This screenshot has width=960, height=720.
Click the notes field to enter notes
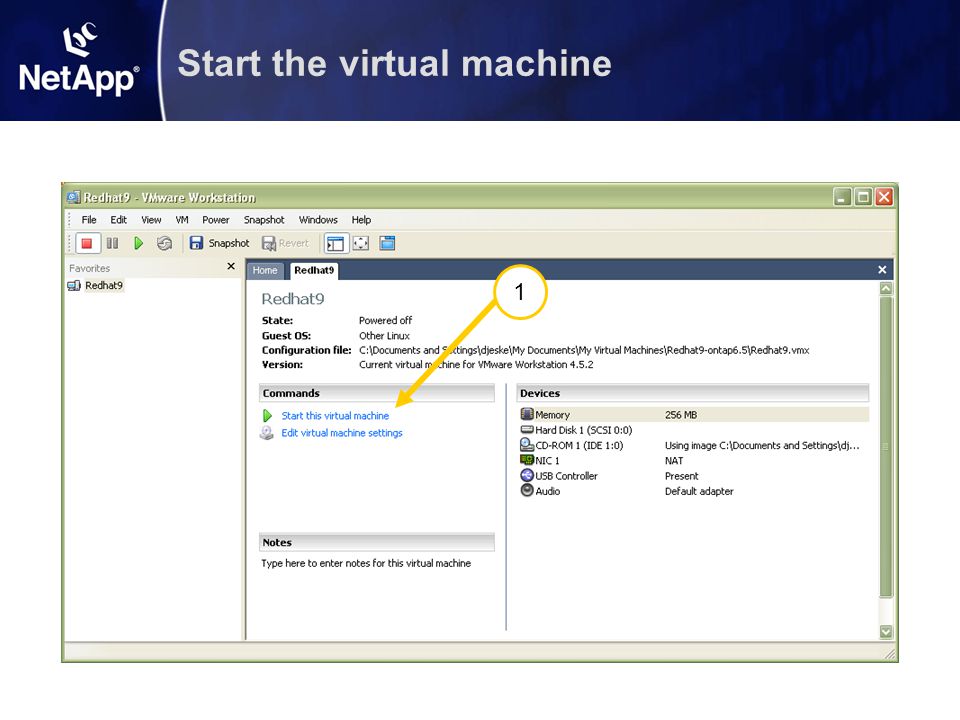pos(366,563)
